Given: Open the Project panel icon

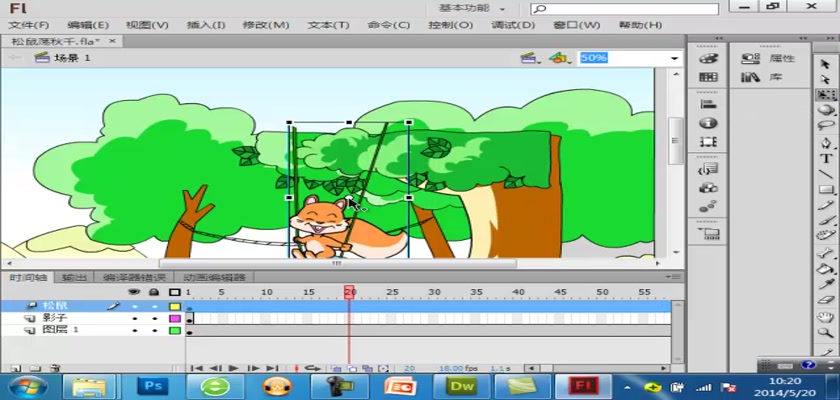Looking at the screenshot, I should point(708,233).
